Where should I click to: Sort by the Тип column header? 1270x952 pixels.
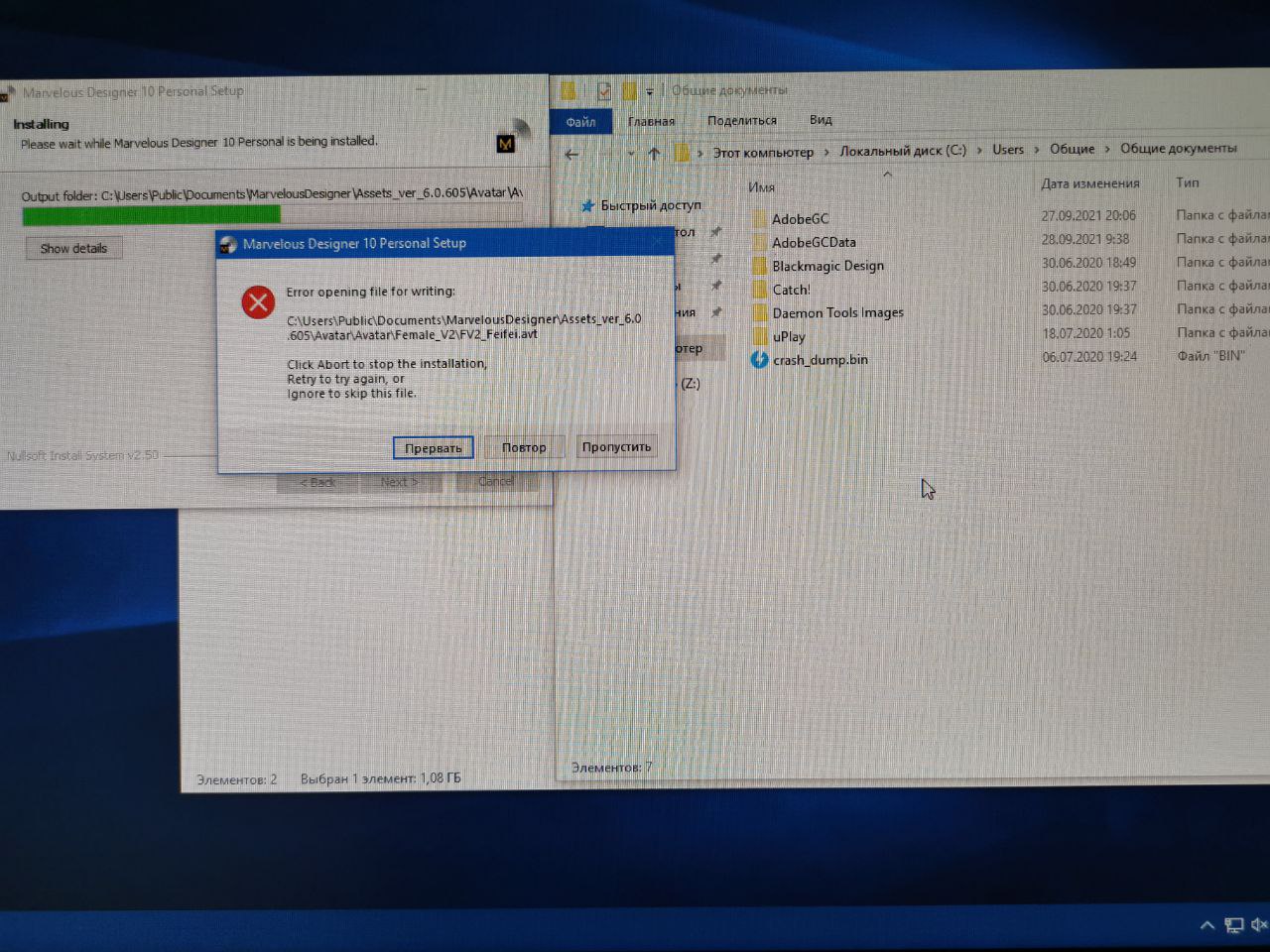click(x=1188, y=182)
